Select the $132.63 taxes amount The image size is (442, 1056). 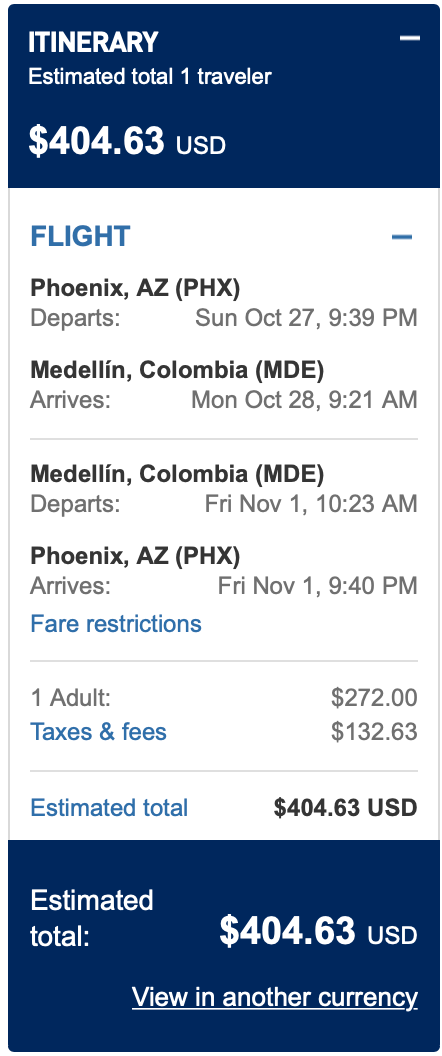[x=374, y=732]
